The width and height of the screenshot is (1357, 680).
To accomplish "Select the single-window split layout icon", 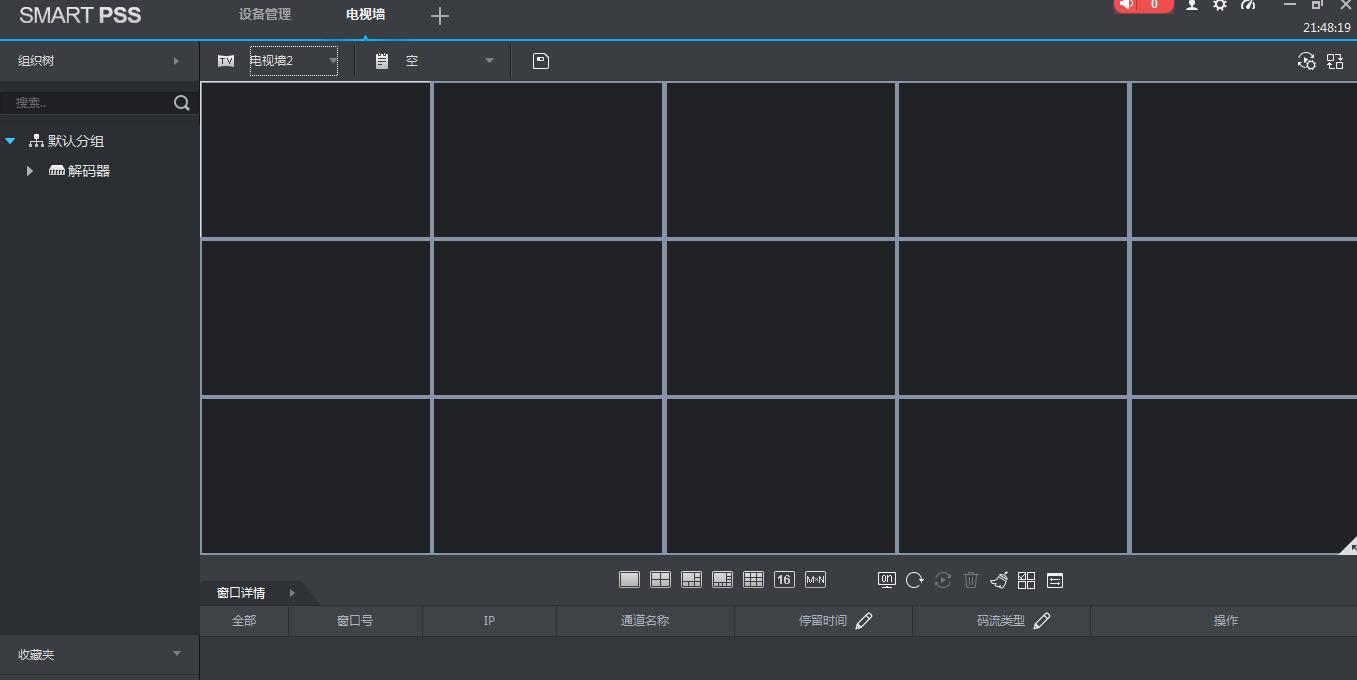I will 629,580.
